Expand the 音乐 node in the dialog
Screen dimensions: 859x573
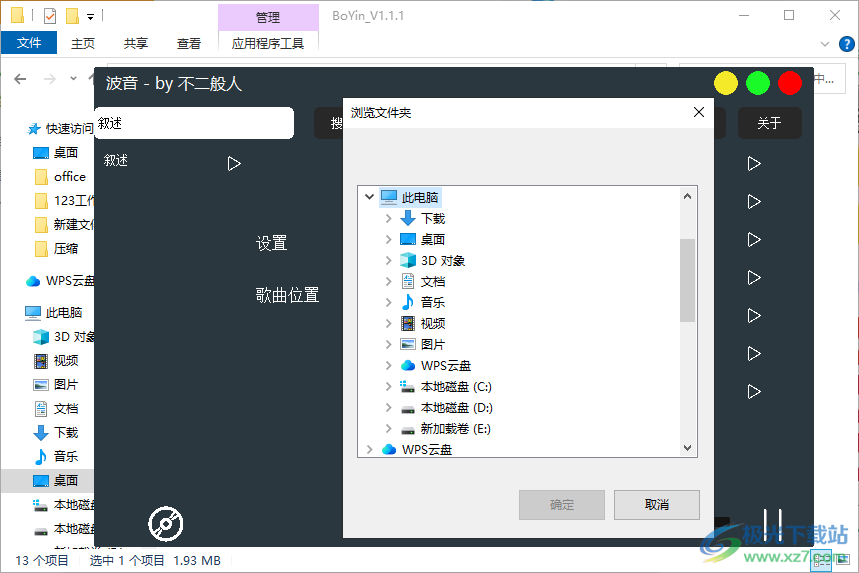(388, 302)
